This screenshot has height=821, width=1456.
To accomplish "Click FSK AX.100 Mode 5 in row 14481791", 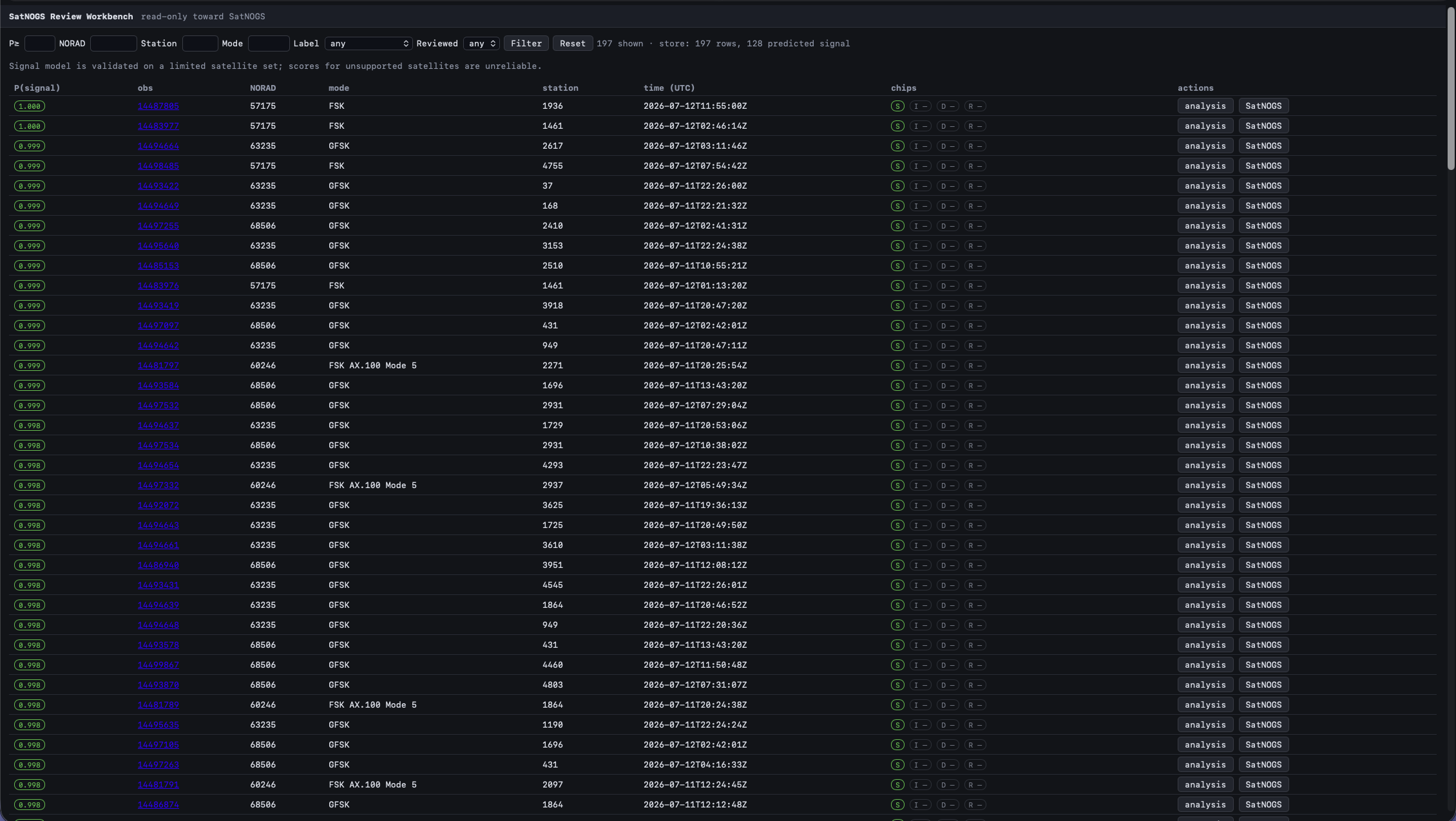I will click(372, 785).
